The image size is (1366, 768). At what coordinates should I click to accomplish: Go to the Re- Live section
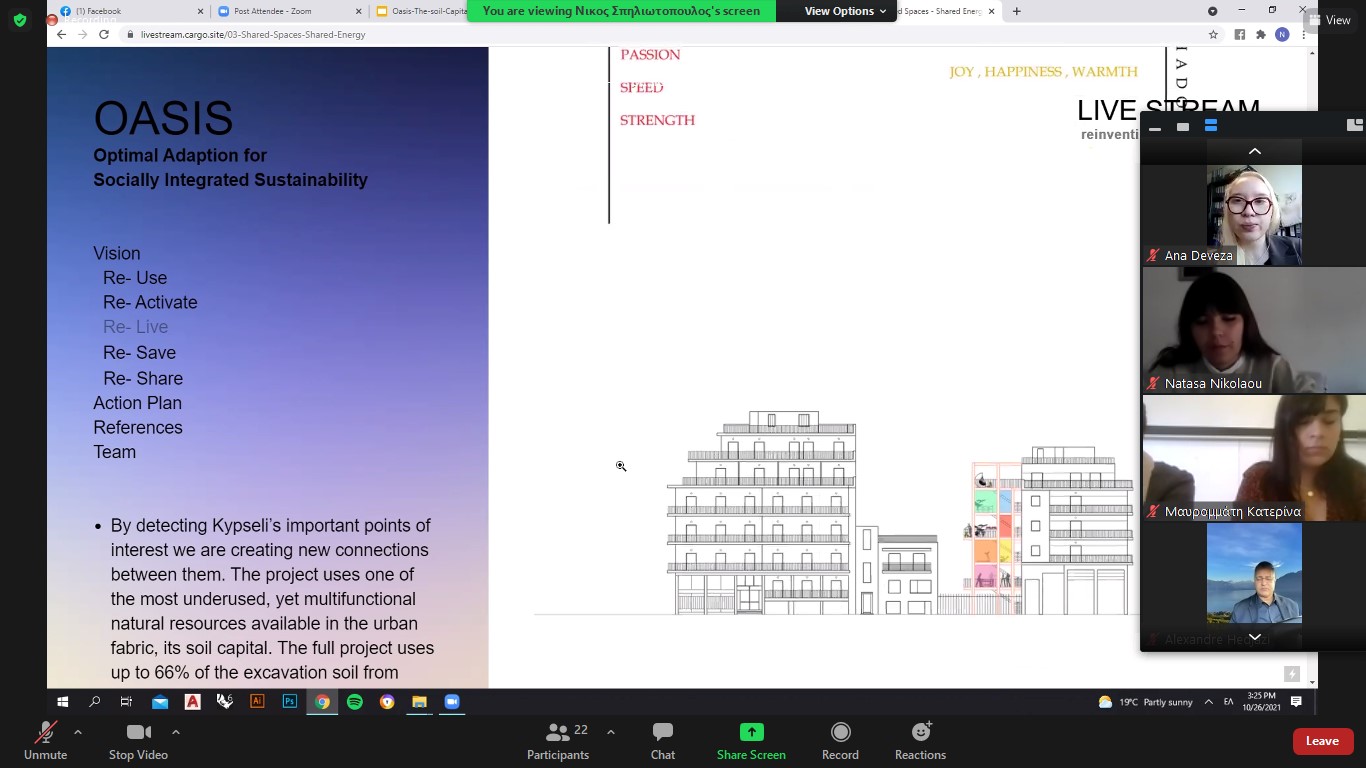tap(135, 327)
